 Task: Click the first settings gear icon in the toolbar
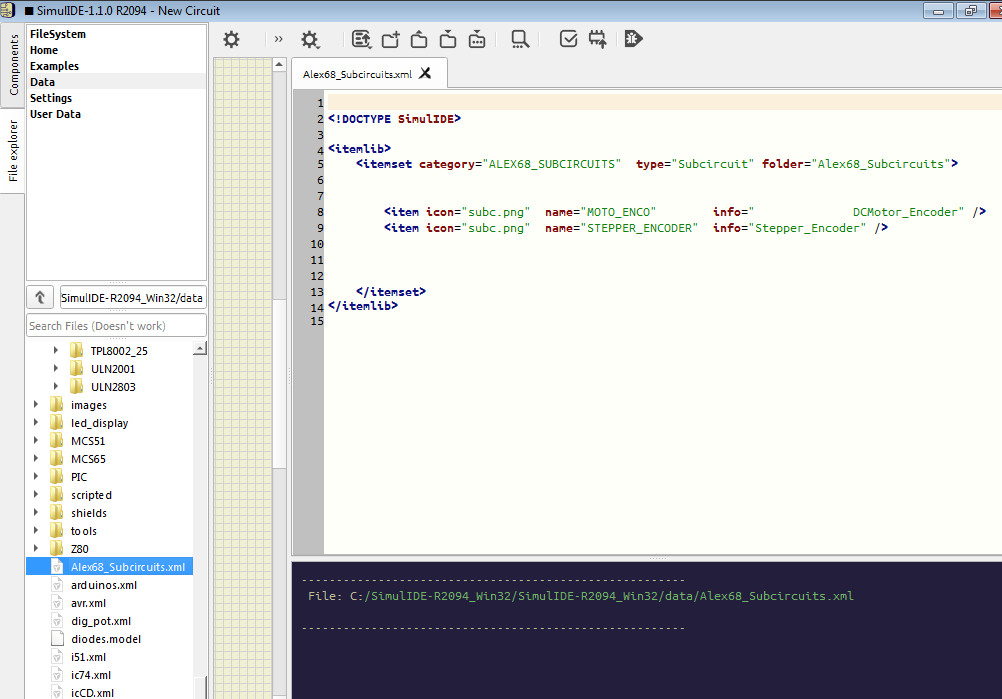[231, 39]
